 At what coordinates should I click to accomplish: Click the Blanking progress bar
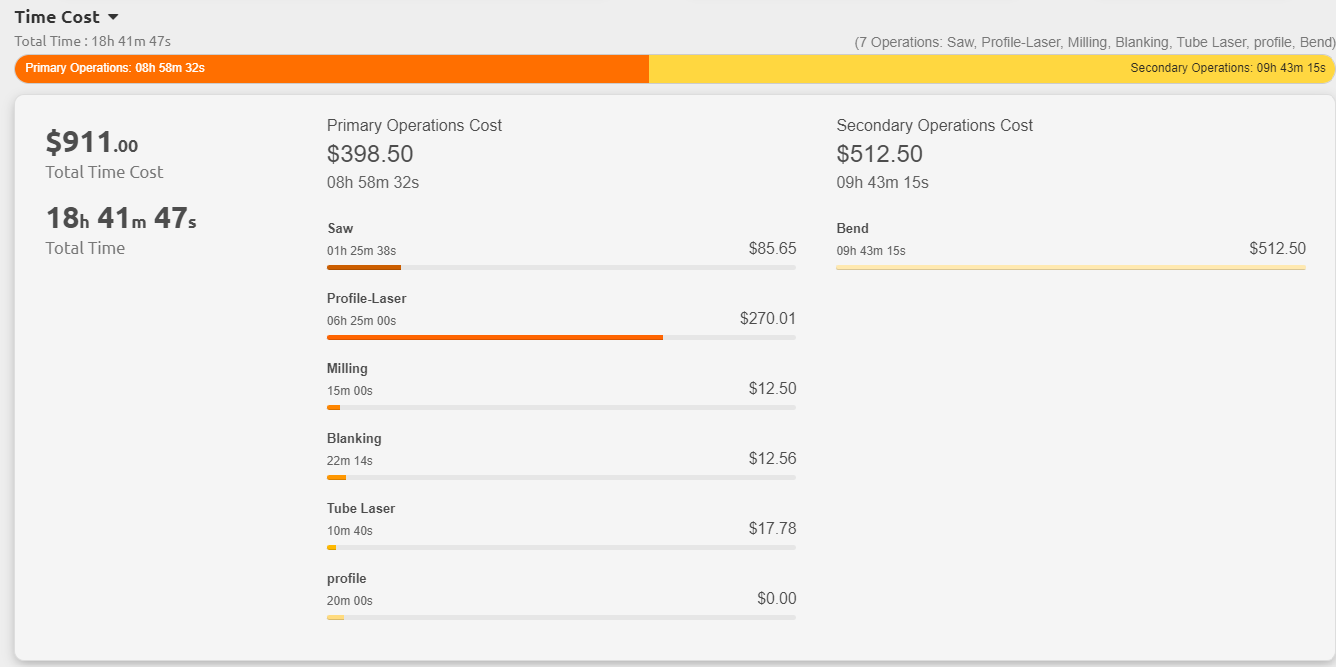click(x=561, y=478)
